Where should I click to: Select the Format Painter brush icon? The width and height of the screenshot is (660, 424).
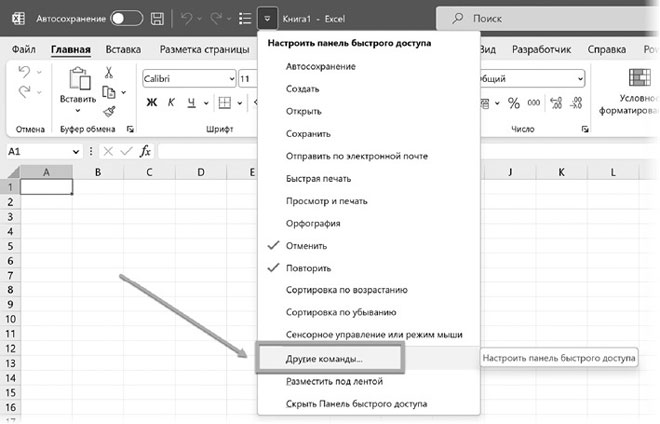click(x=108, y=110)
